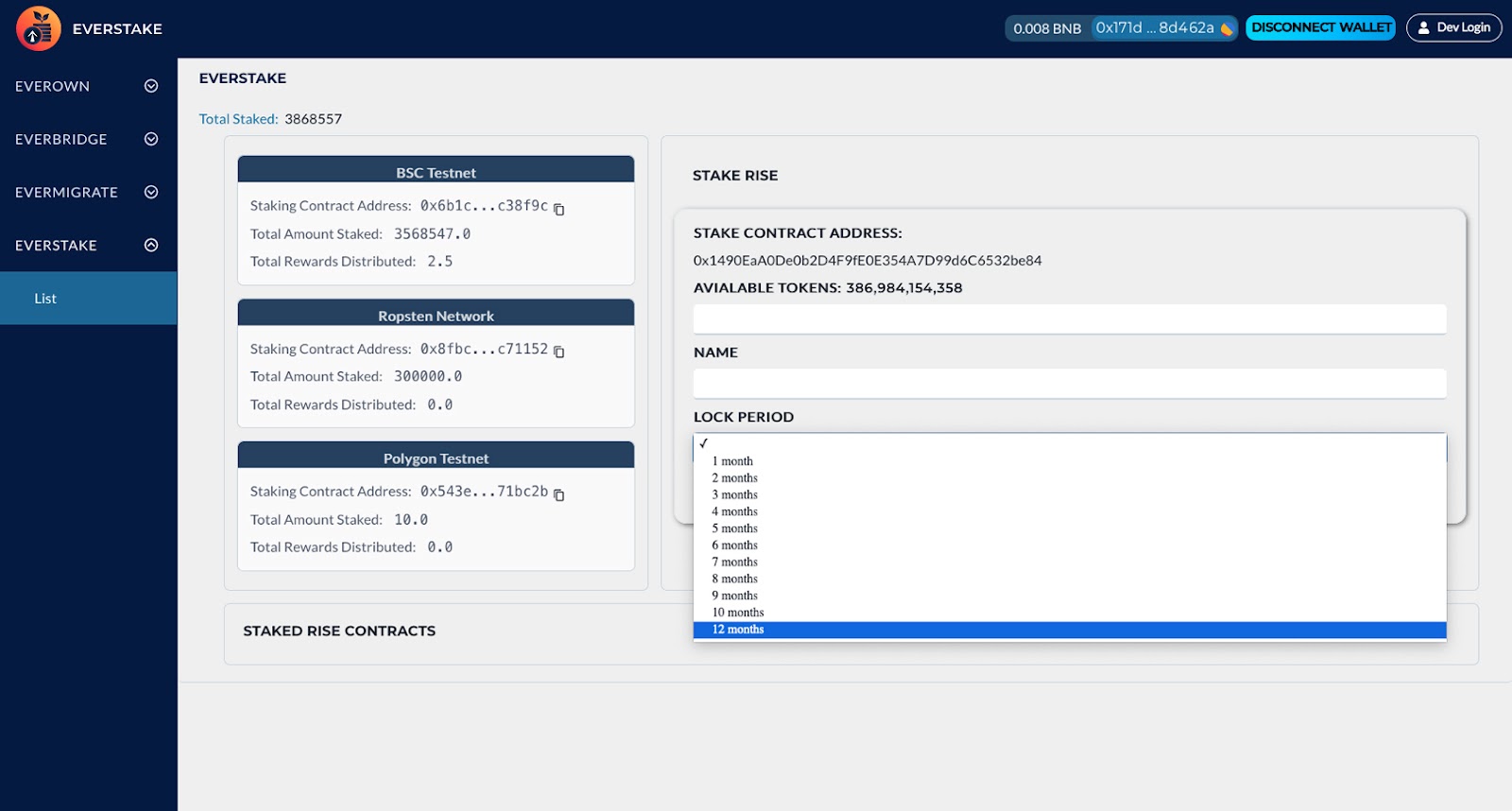
Task: Choose 10 months lock period
Action: [x=1070, y=613]
